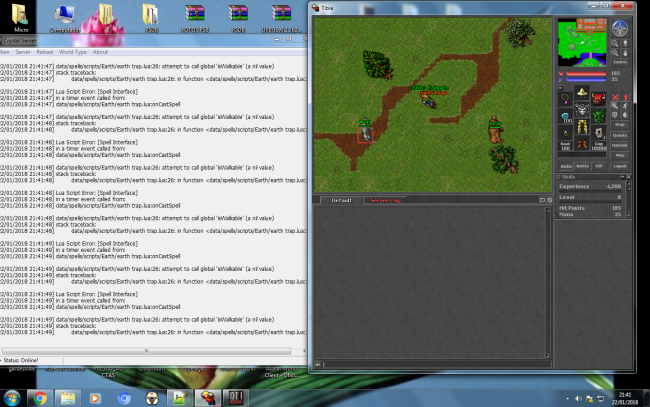The image size is (650, 407).
Task: Open Server menu in Crystal Server
Action: 23,52
